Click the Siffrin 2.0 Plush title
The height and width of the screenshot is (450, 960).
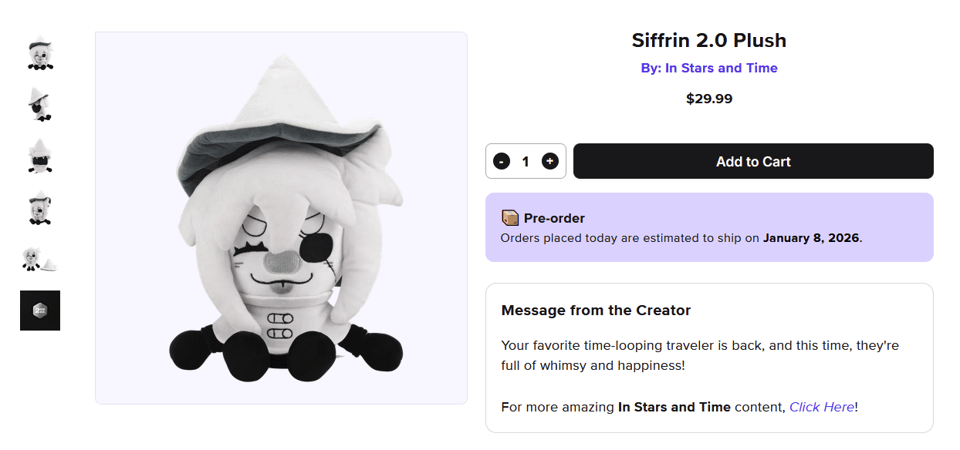[709, 41]
